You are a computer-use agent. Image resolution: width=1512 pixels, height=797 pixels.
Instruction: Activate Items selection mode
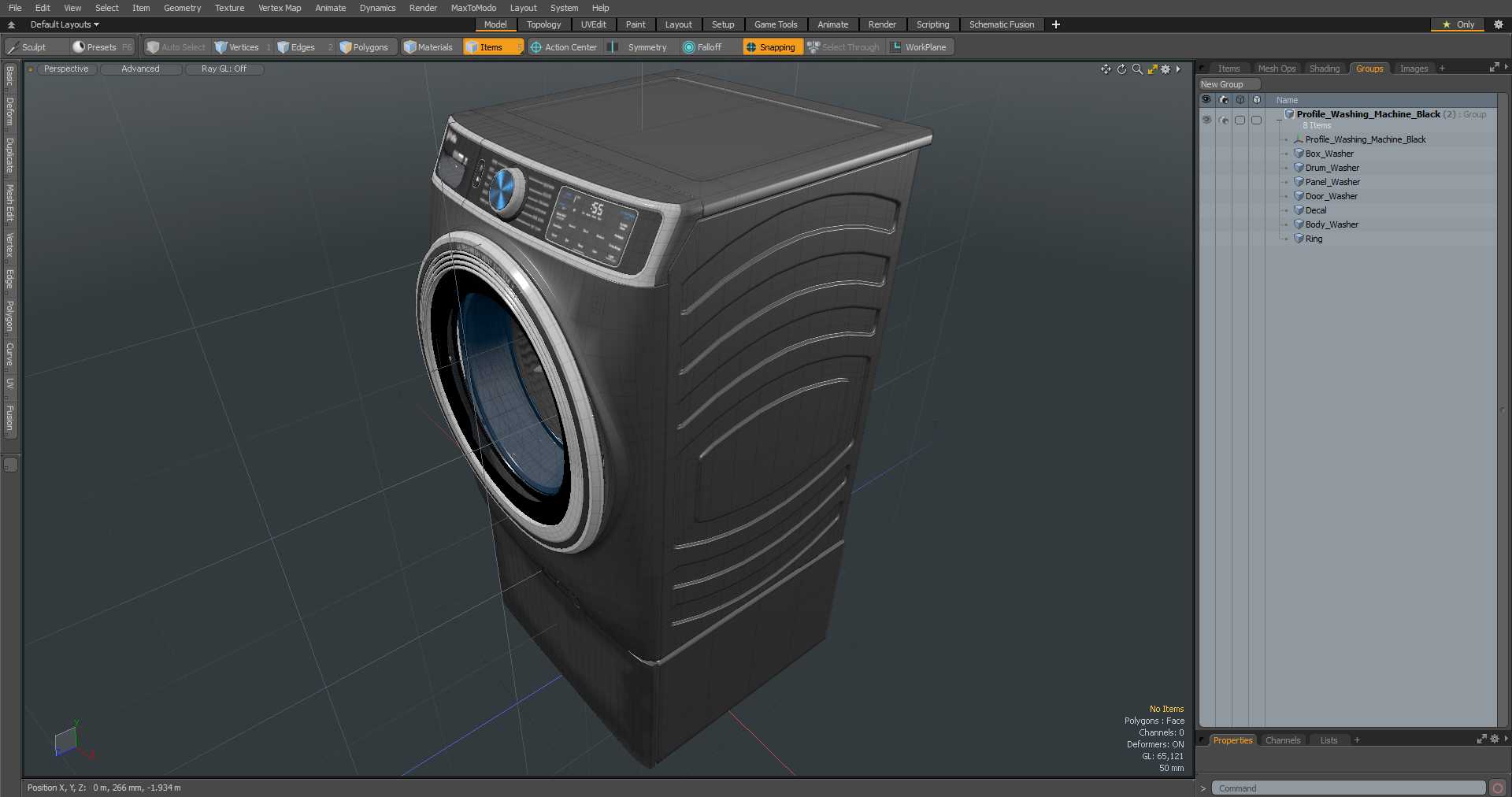pyautogui.click(x=492, y=47)
